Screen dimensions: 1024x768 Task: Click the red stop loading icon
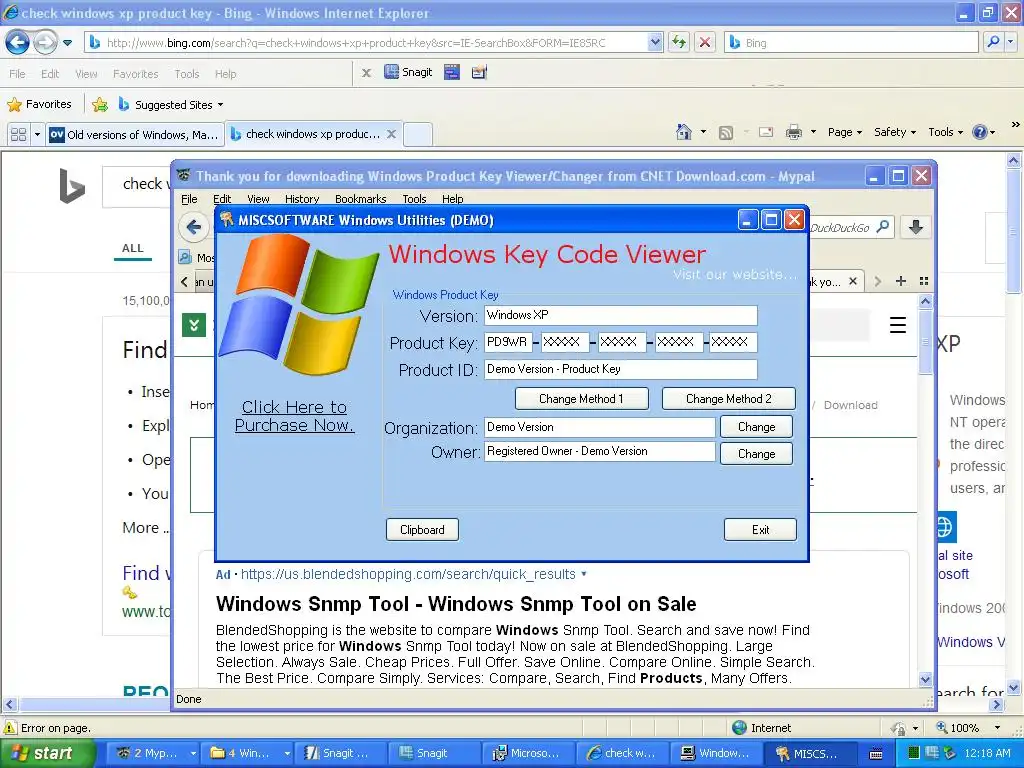(705, 43)
